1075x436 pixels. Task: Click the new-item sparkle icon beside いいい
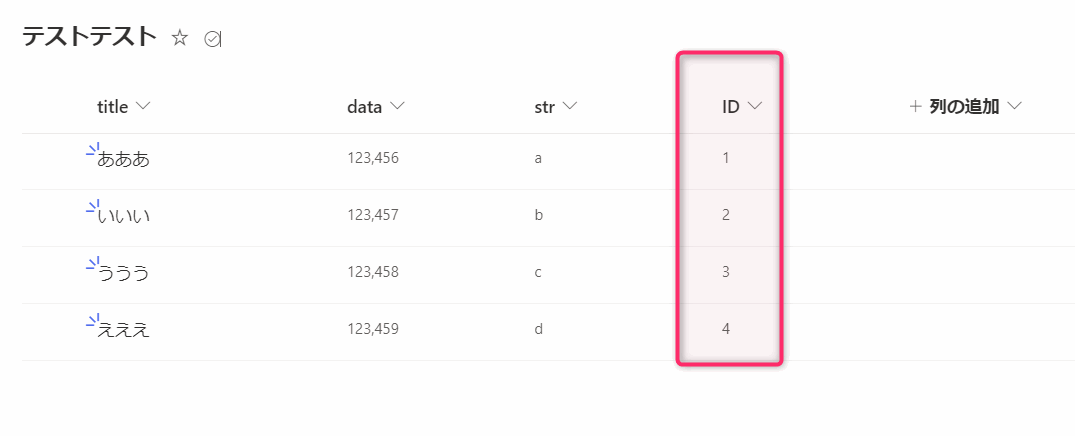pos(92,208)
